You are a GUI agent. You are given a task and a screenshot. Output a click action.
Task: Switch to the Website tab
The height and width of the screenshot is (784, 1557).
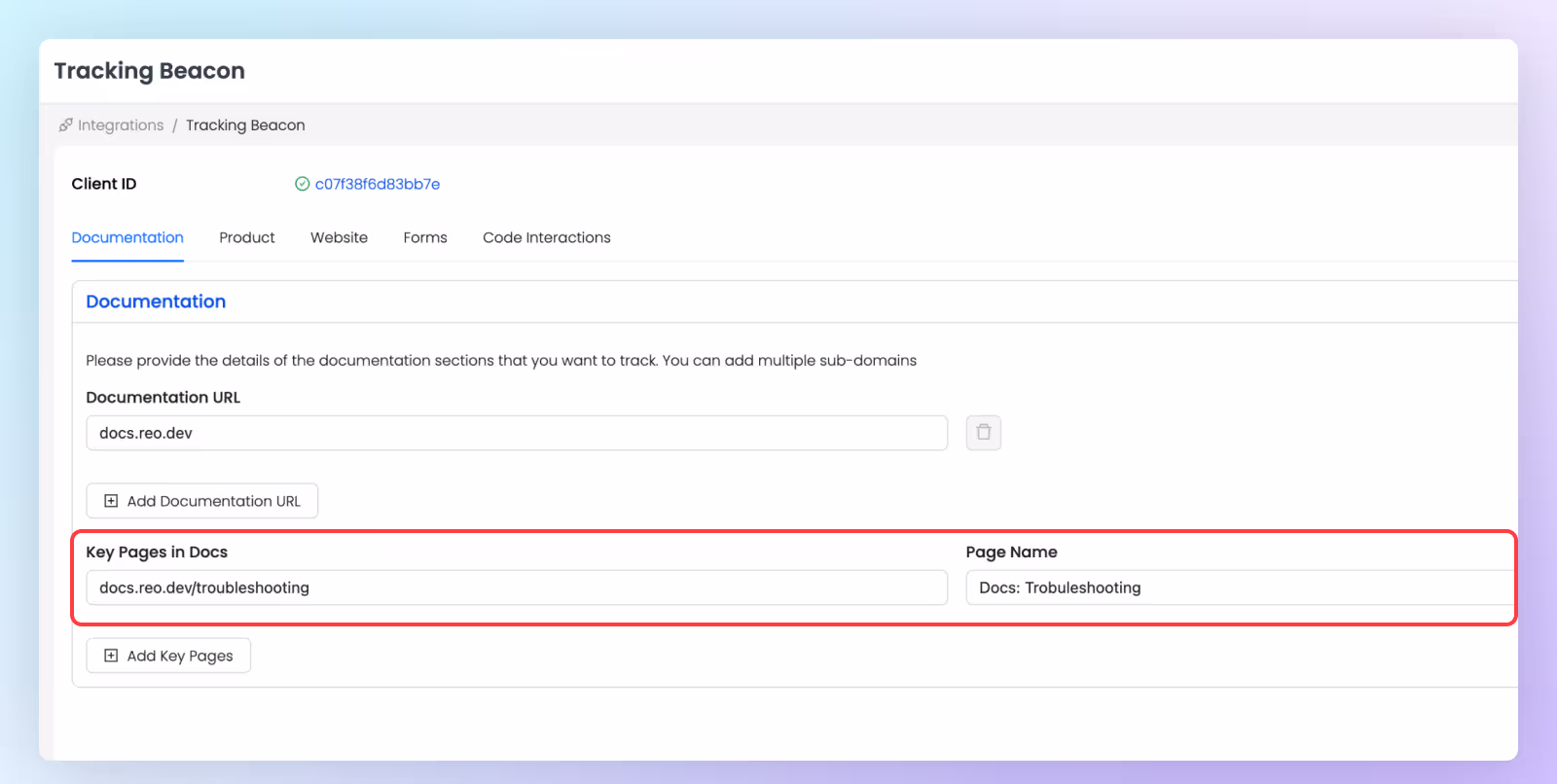tap(339, 237)
